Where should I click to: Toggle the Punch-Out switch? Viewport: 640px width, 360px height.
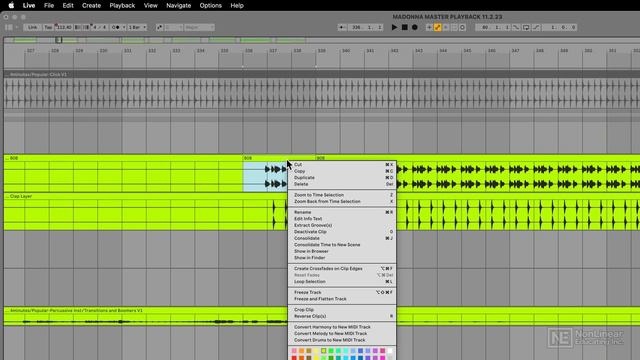click(x=536, y=27)
